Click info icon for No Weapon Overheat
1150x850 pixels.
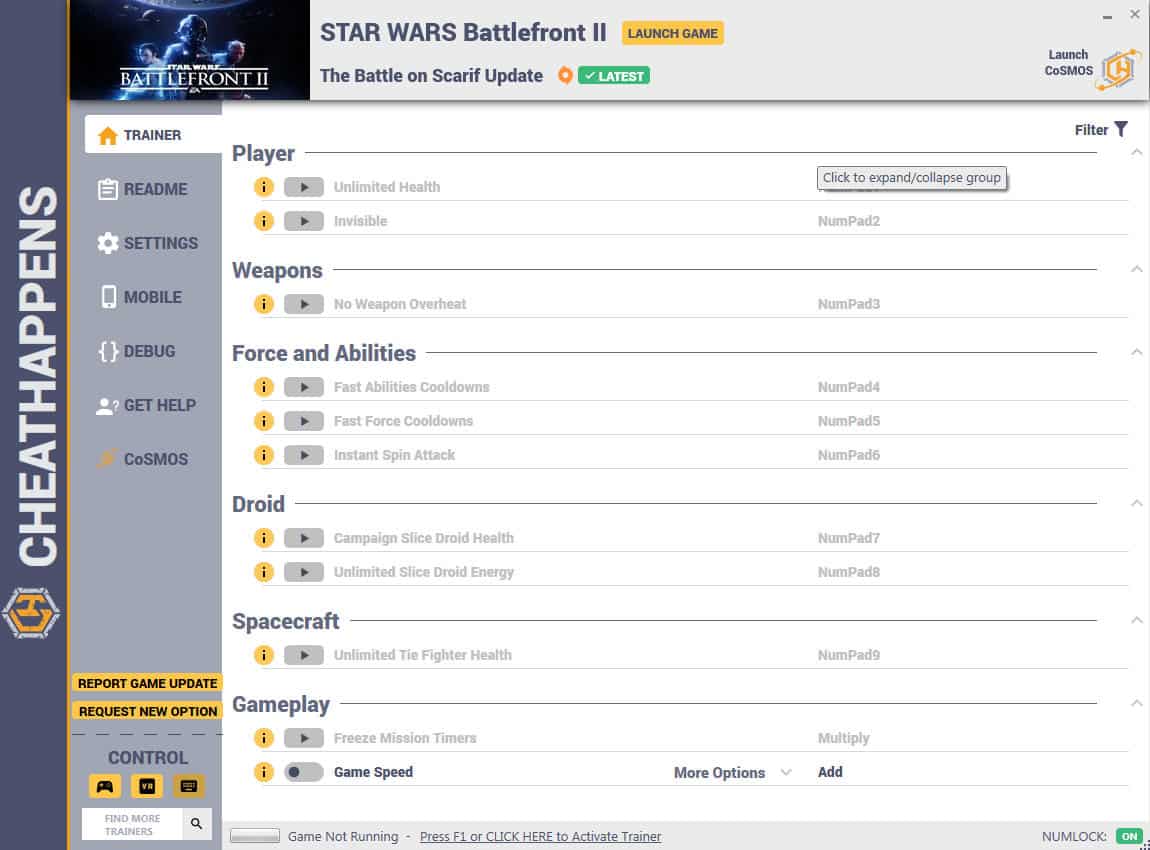pyautogui.click(x=263, y=304)
